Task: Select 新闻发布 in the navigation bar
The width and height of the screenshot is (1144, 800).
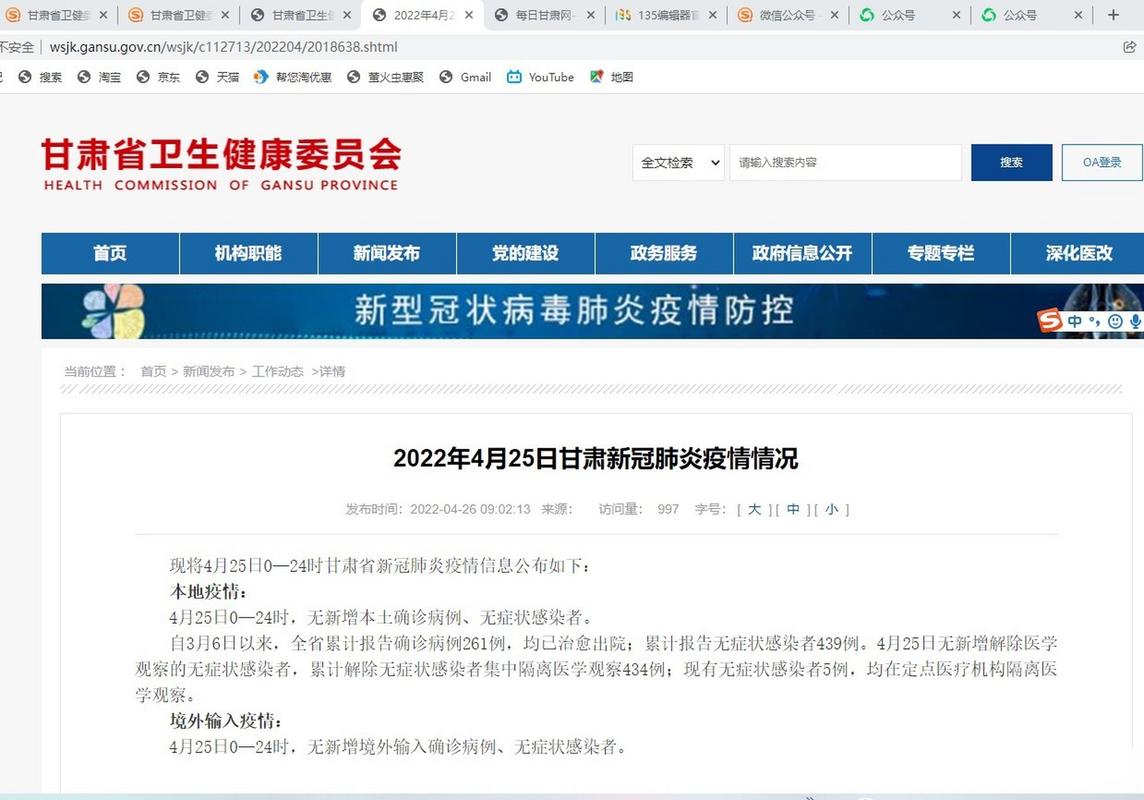Action: point(386,253)
